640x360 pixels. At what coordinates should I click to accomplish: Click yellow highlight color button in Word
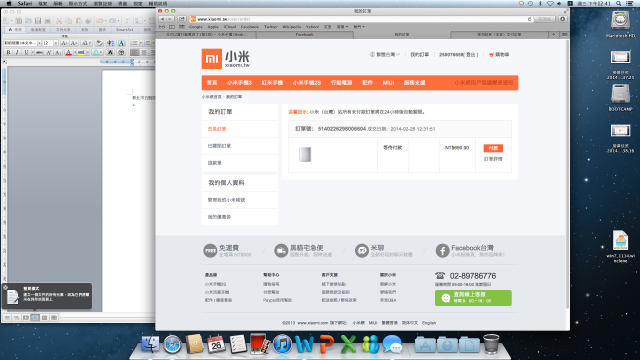[81, 52]
